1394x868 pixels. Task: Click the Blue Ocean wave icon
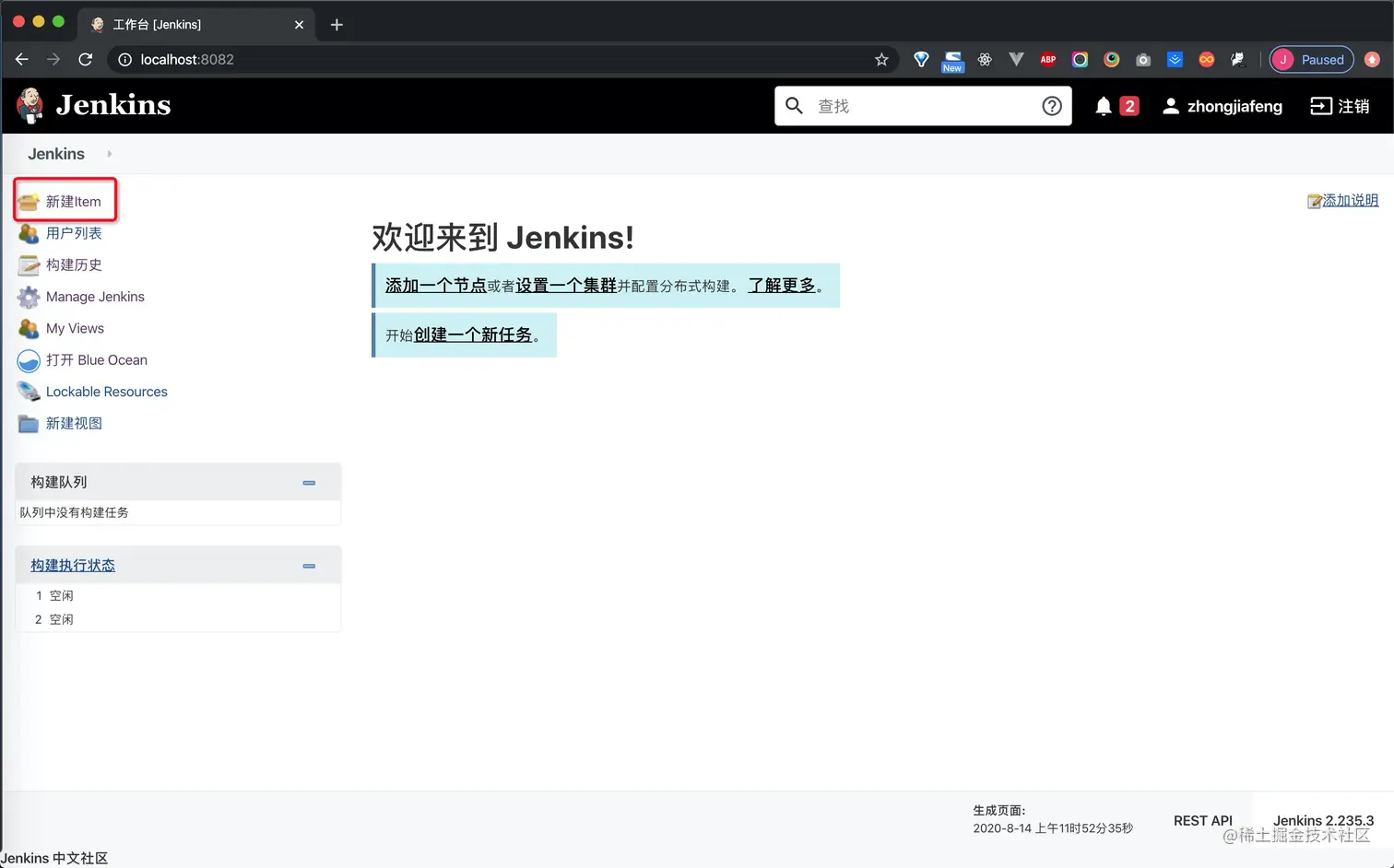[x=29, y=360]
